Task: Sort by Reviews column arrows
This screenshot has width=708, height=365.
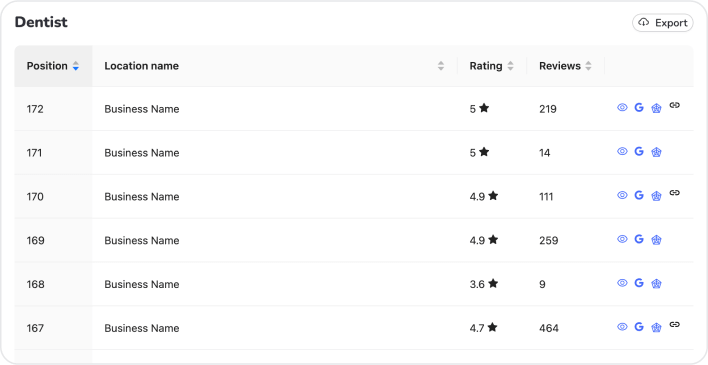Action: [588, 66]
